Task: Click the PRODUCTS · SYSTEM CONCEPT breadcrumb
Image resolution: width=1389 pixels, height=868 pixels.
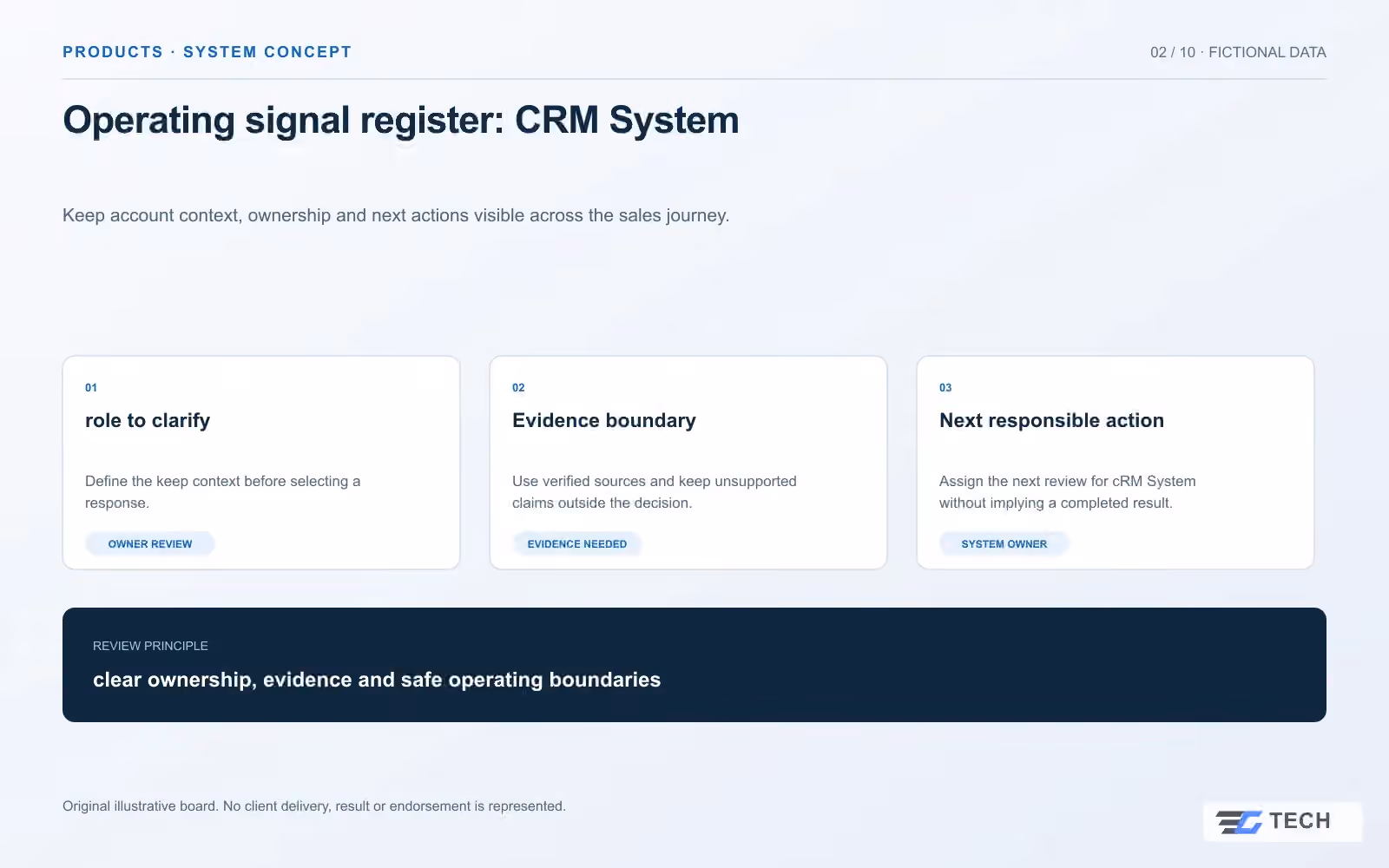Action: pyautogui.click(x=207, y=52)
